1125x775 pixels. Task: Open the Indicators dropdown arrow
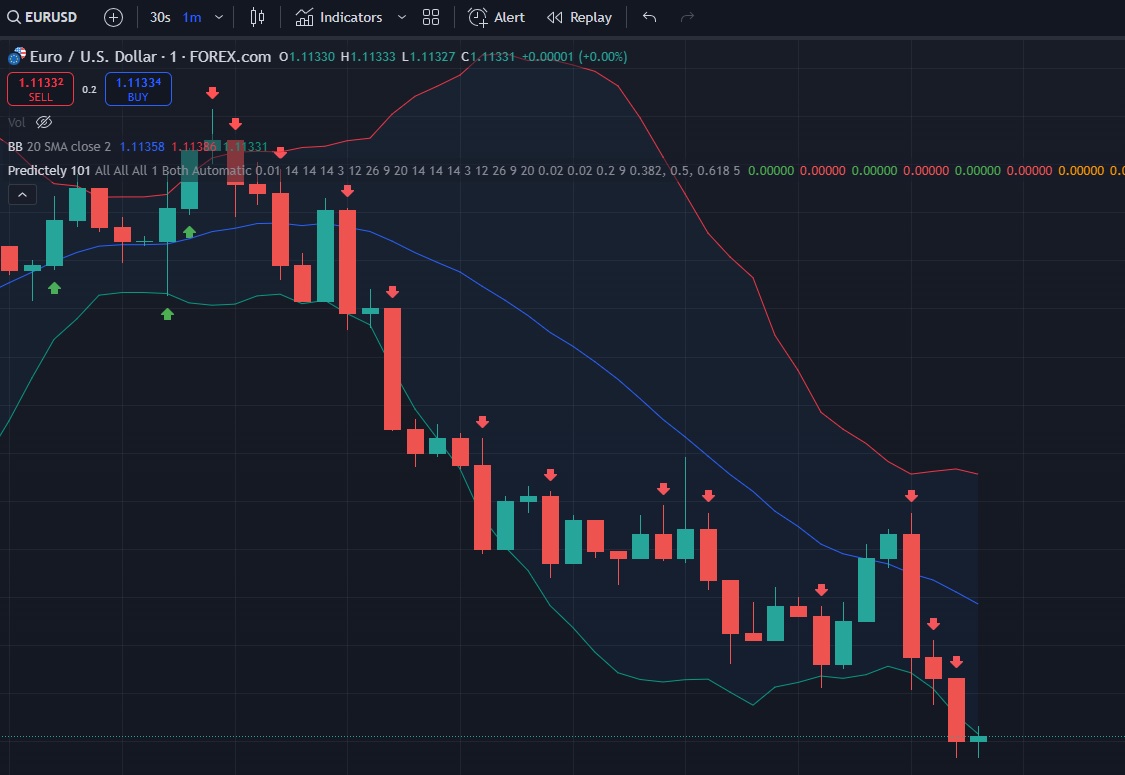401,17
